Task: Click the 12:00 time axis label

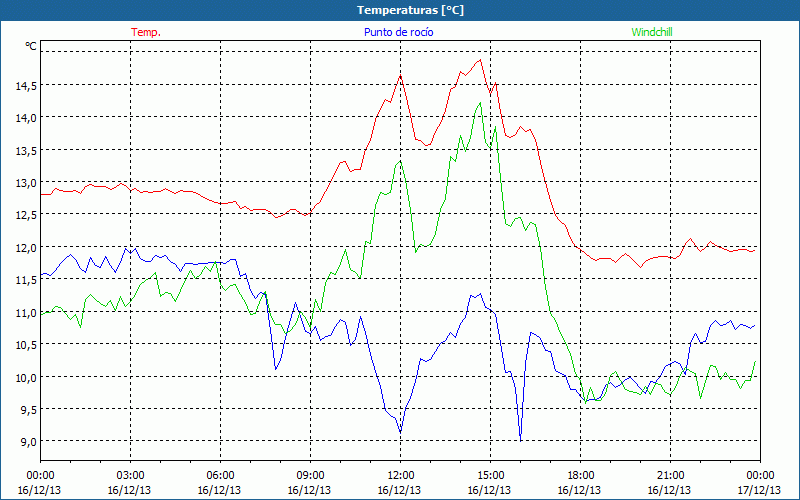Action: [x=401, y=476]
